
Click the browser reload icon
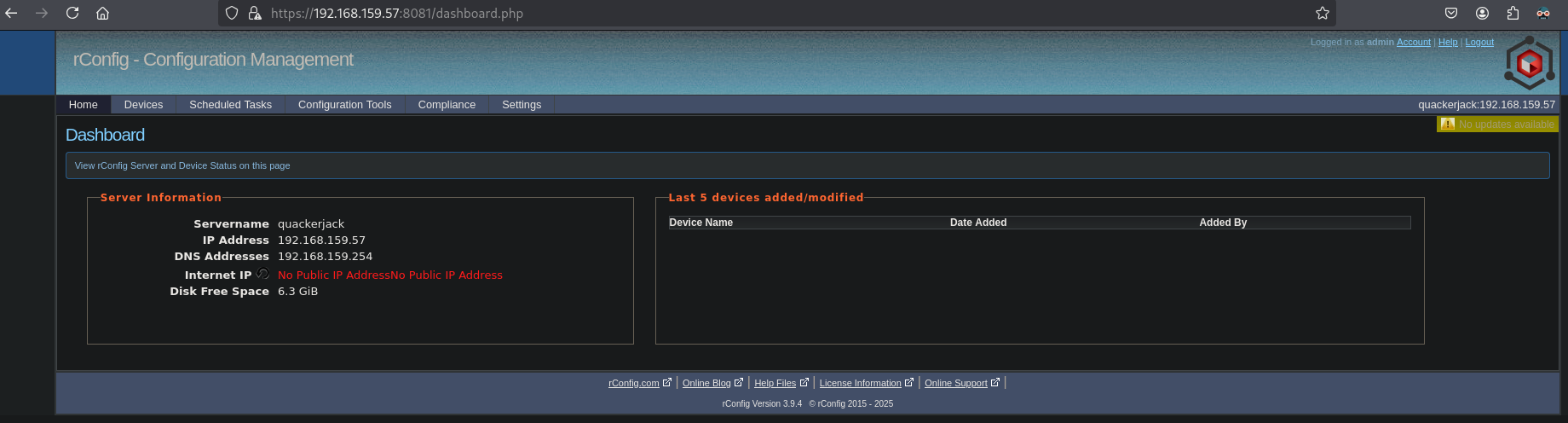click(x=72, y=13)
